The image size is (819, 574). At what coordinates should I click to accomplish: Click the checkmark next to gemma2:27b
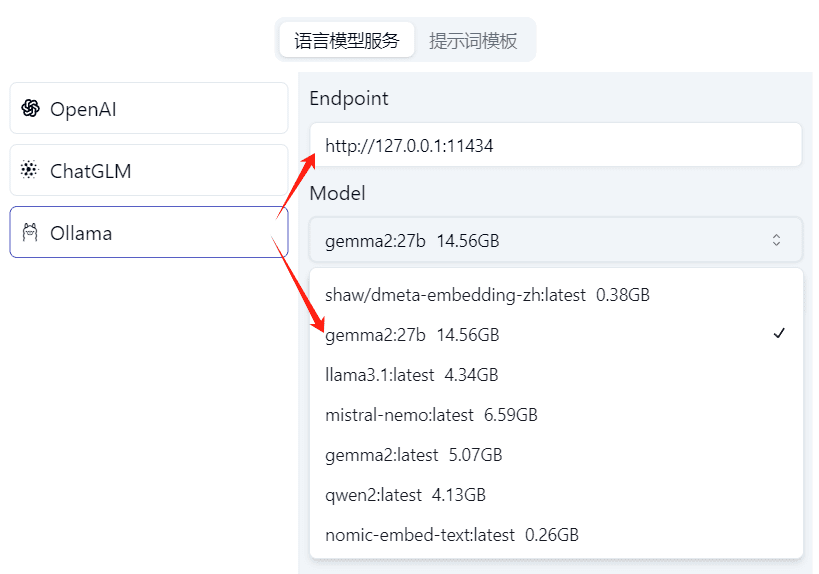[779, 333]
